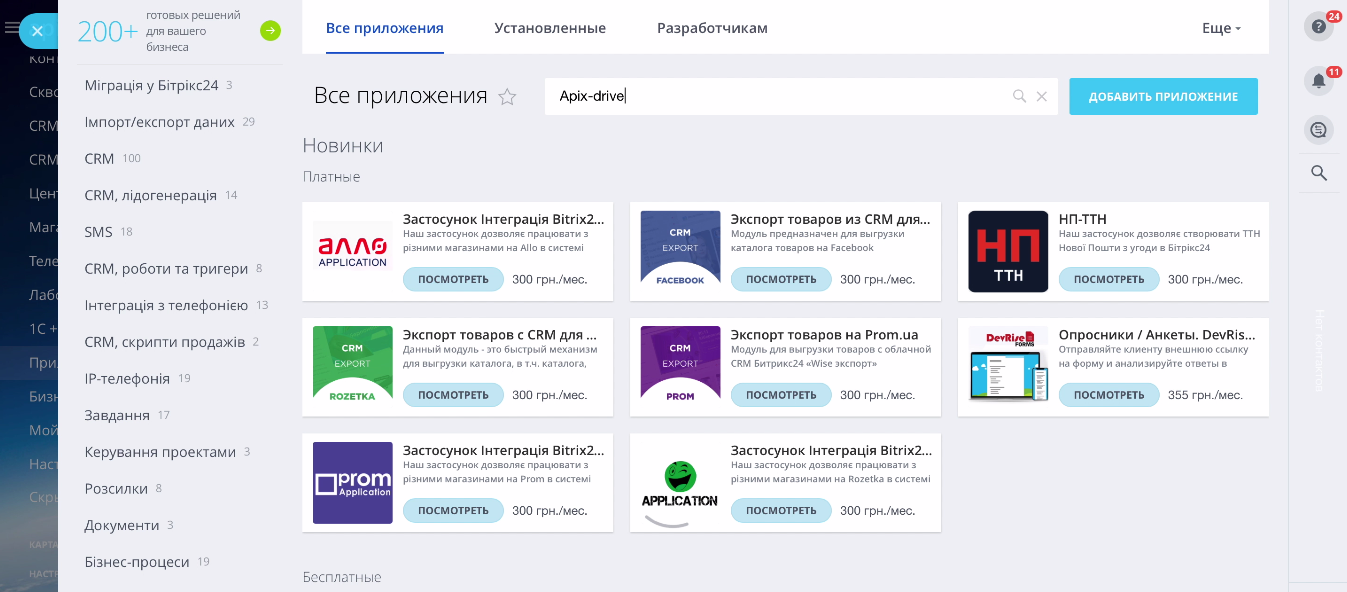
Task: Open Экспорт товаров из CRM для Facebook title
Action: coord(831,219)
